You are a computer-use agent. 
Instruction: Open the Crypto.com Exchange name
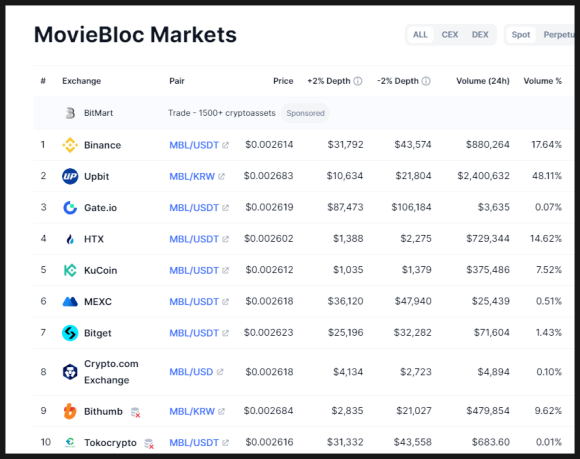(x=111, y=372)
